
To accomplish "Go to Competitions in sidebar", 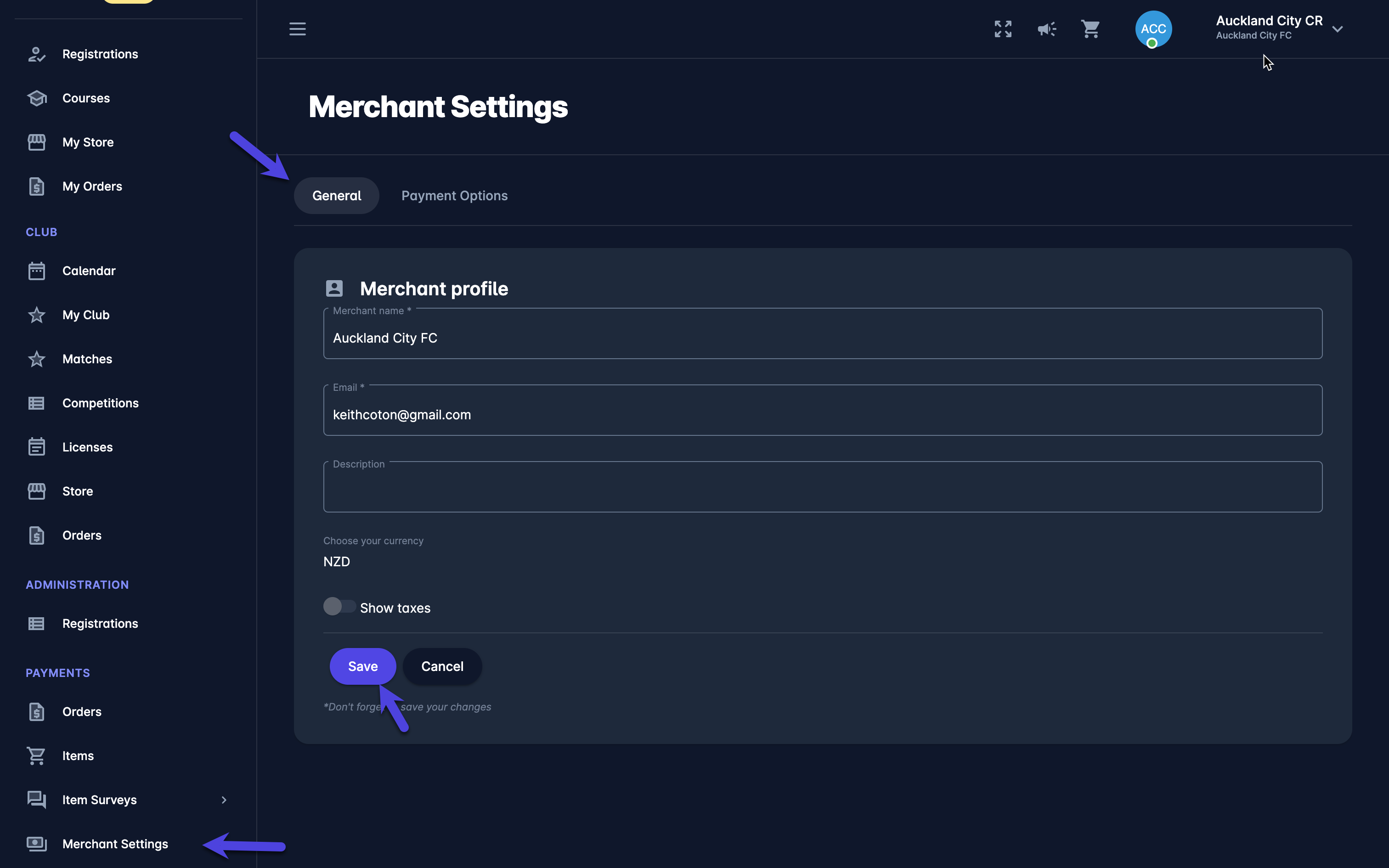I will [100, 403].
